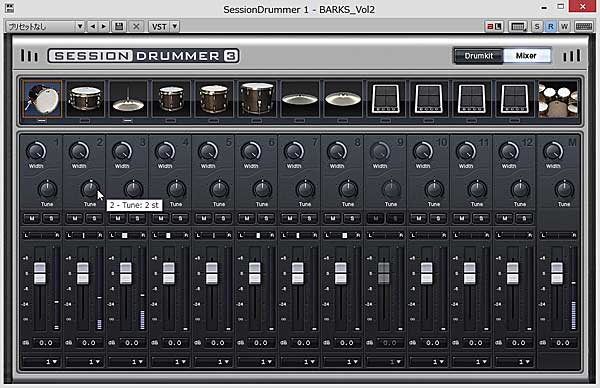Image resolution: width=600 pixels, height=388 pixels.
Task: Go to previous preset arrow
Action: coord(93,26)
